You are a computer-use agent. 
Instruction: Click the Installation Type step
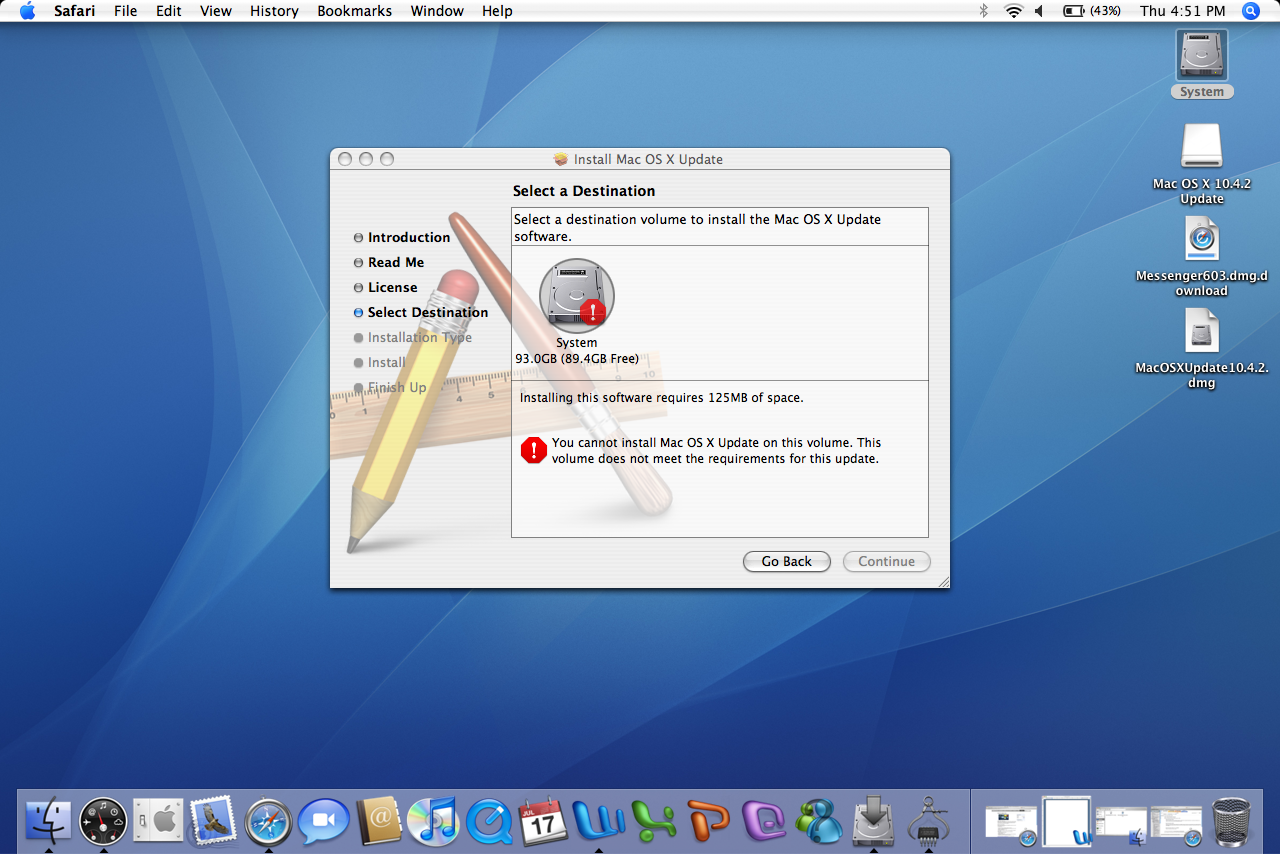(x=413, y=338)
